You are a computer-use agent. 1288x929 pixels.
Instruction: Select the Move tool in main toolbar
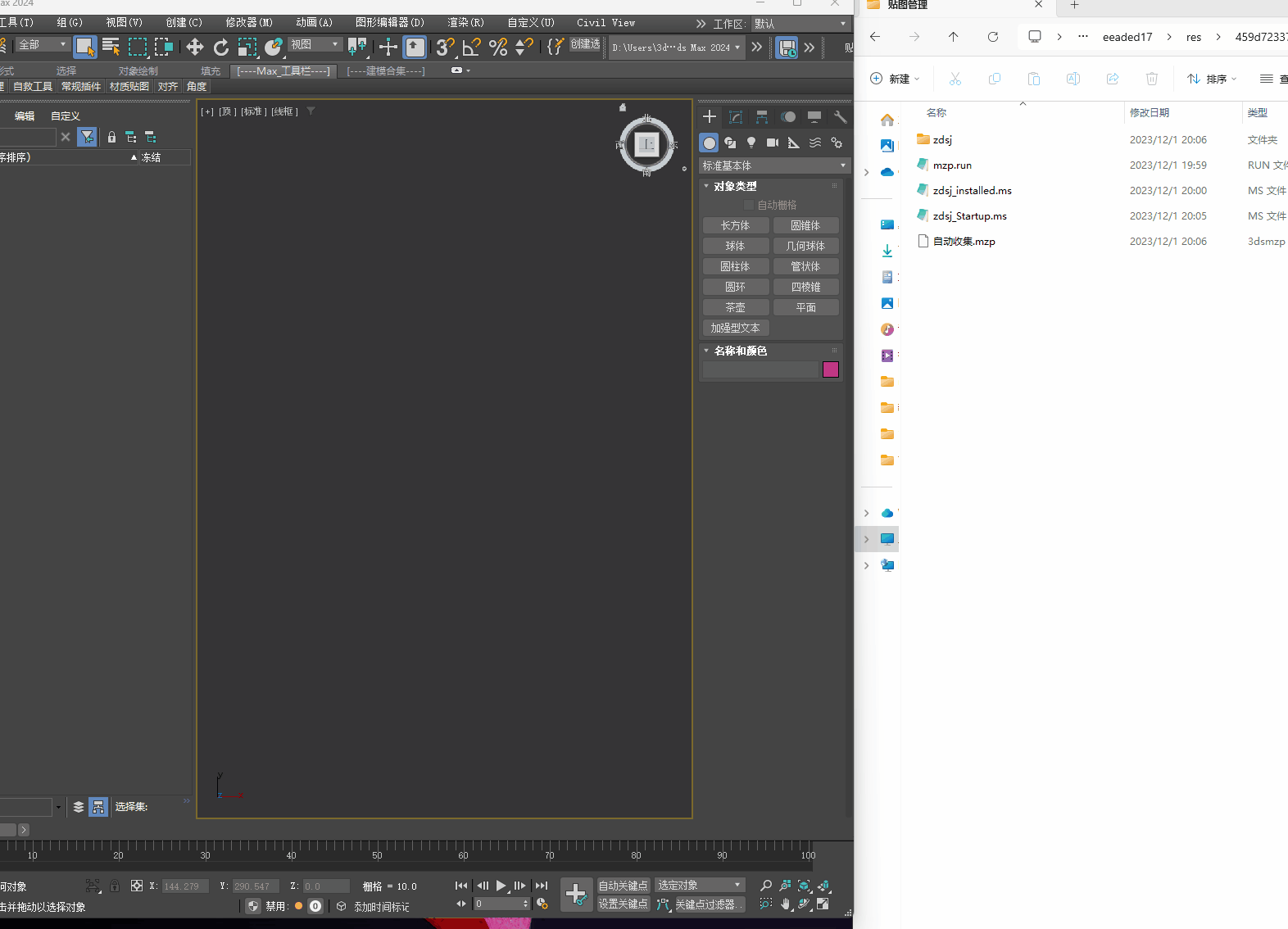(x=195, y=47)
